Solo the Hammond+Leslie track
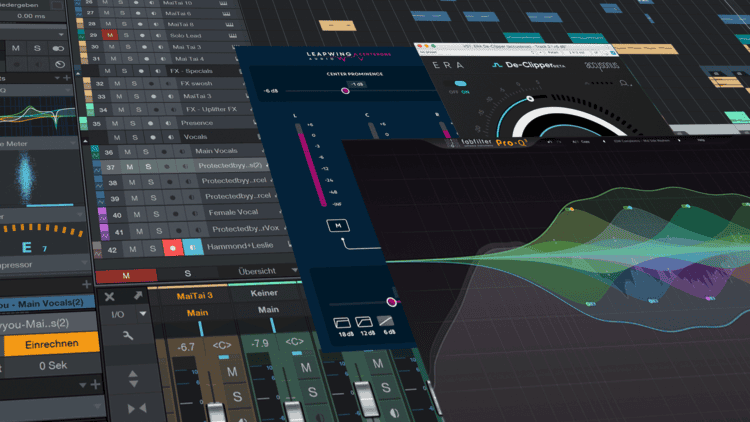The width and height of the screenshot is (750, 422). tap(153, 248)
